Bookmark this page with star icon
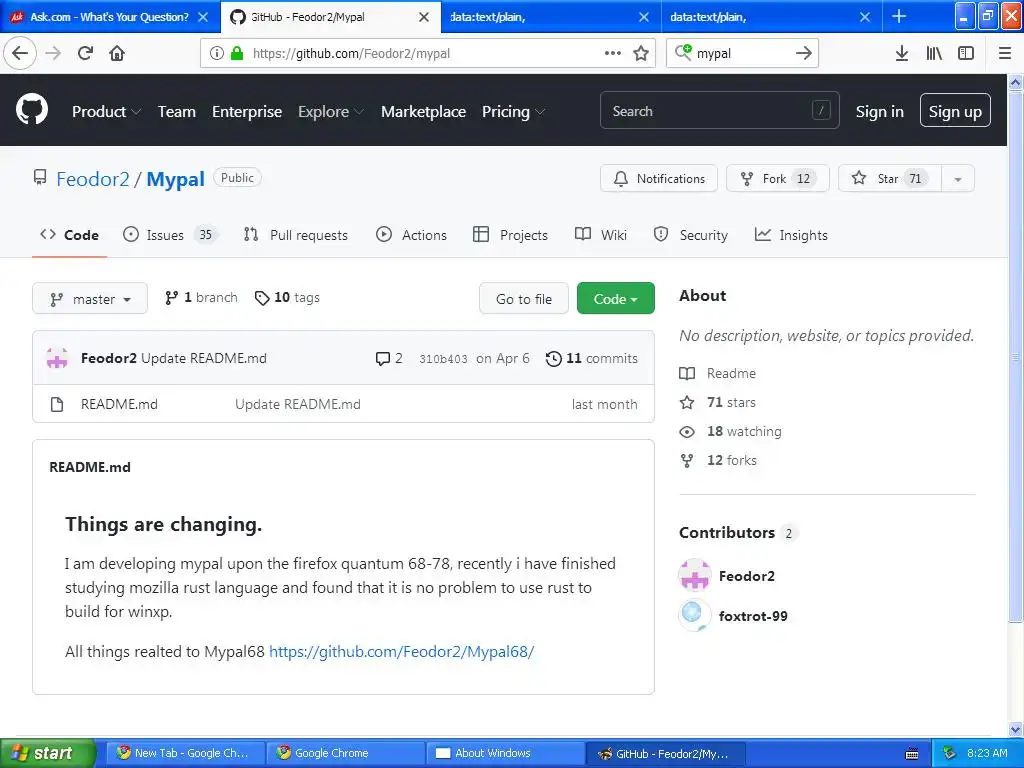 click(x=641, y=53)
